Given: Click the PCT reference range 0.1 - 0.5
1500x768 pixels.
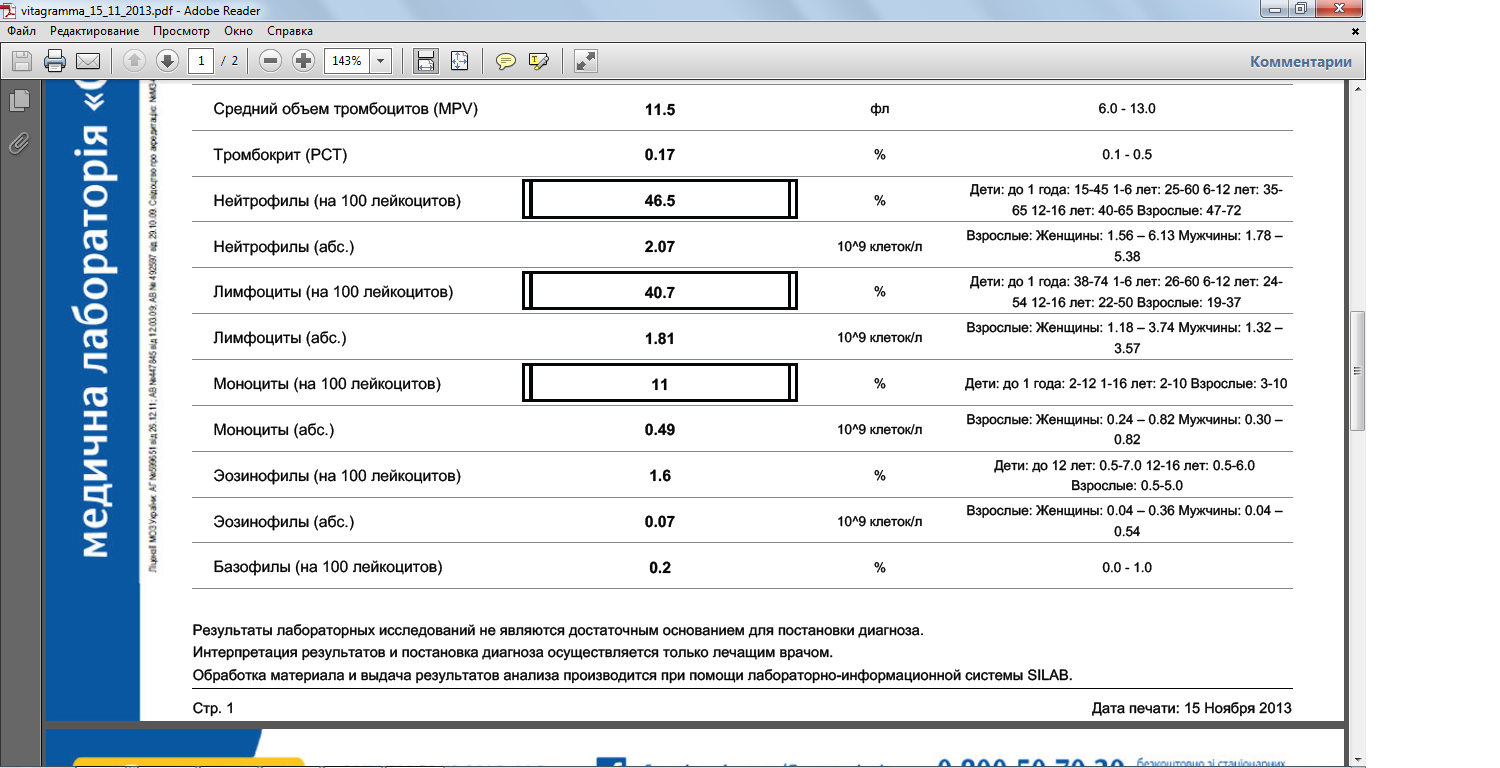Looking at the screenshot, I should pyautogui.click(x=1126, y=154).
